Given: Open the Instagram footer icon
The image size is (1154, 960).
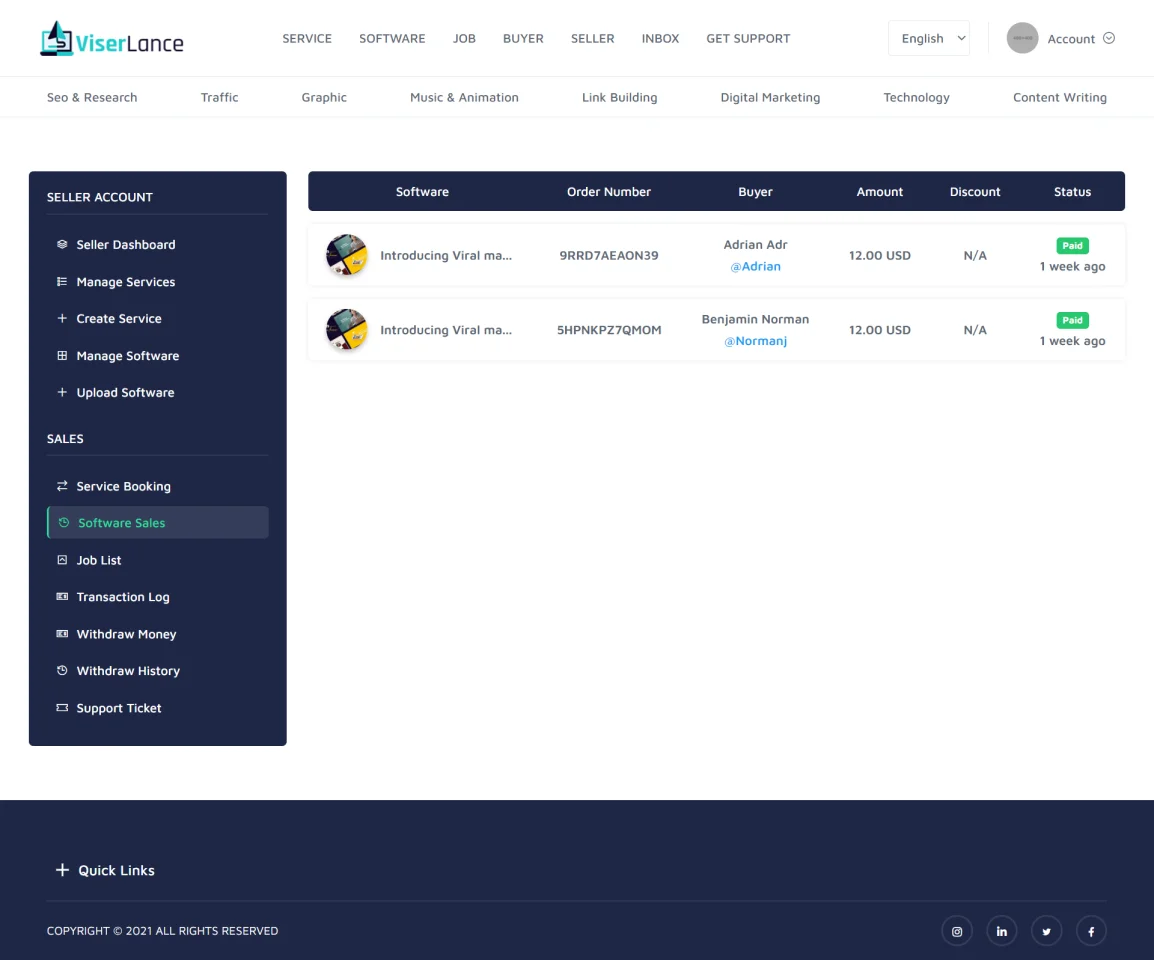Looking at the screenshot, I should coord(957,931).
